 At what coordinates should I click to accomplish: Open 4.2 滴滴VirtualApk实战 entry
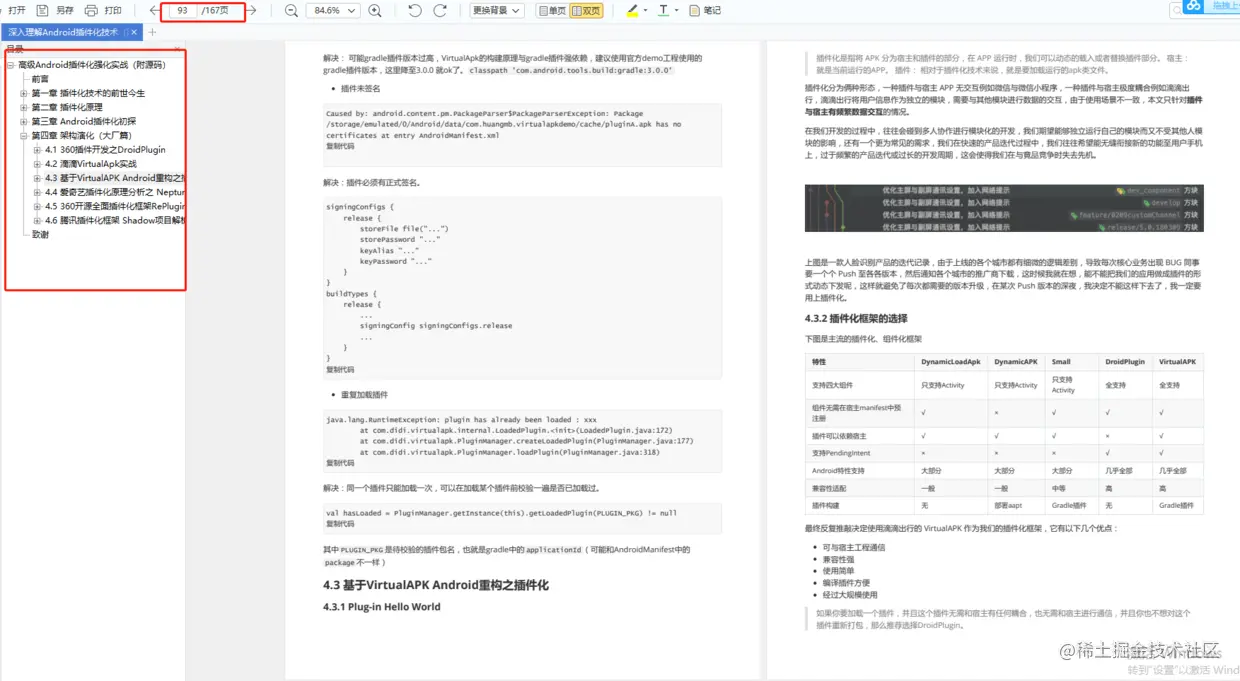[x=91, y=164]
